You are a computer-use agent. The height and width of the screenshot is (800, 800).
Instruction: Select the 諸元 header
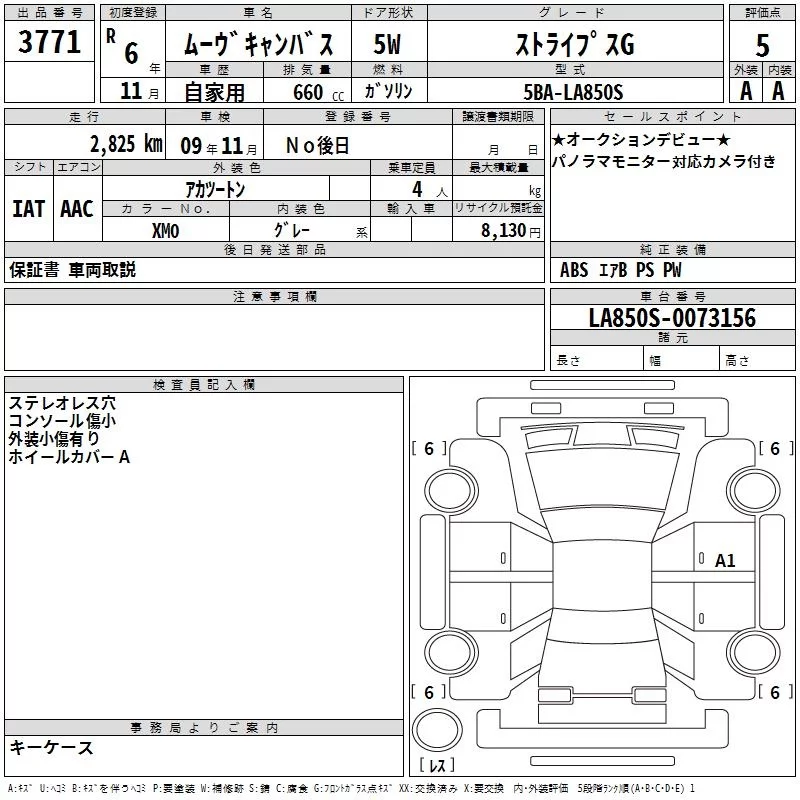[672, 337]
